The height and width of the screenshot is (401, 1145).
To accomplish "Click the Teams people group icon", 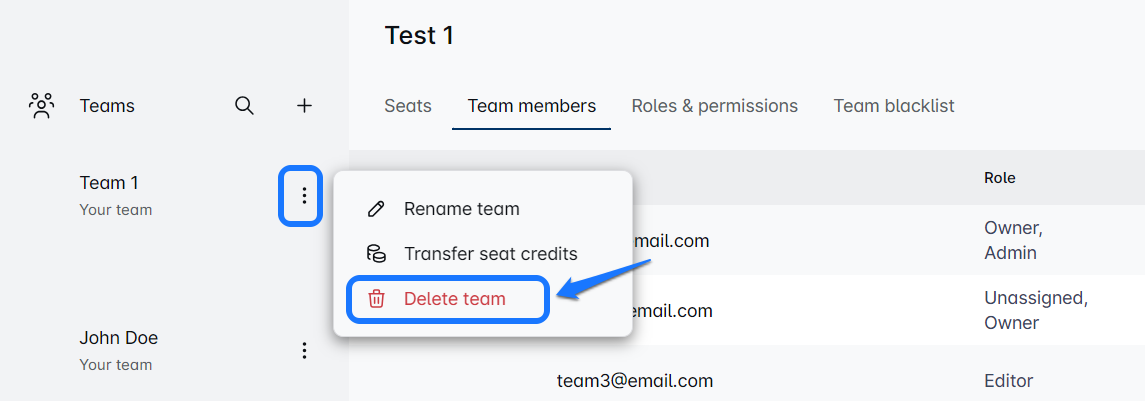I will tap(42, 105).
